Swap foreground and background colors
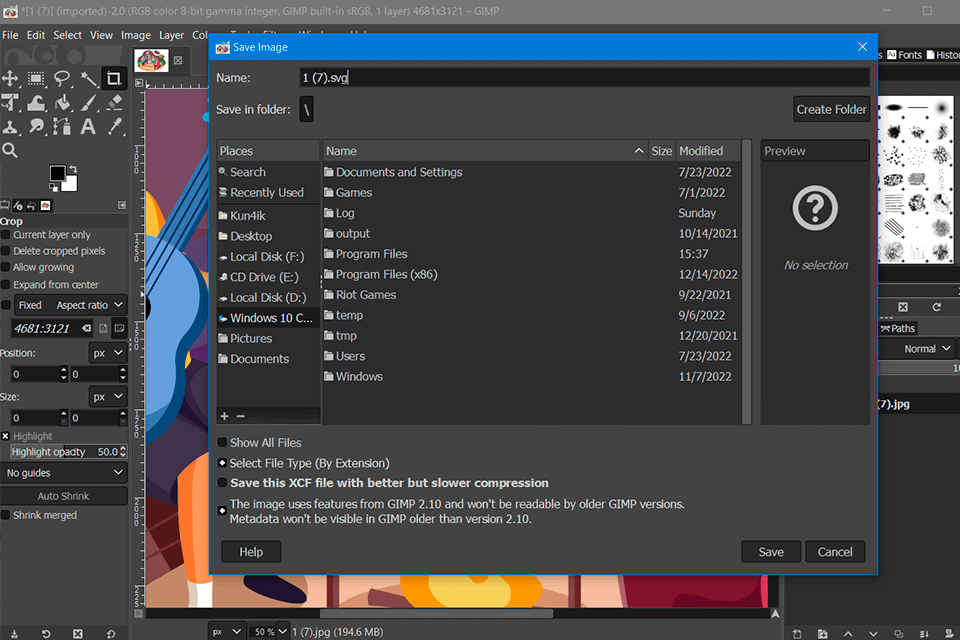Viewport: 960px width, 640px height. [73, 168]
